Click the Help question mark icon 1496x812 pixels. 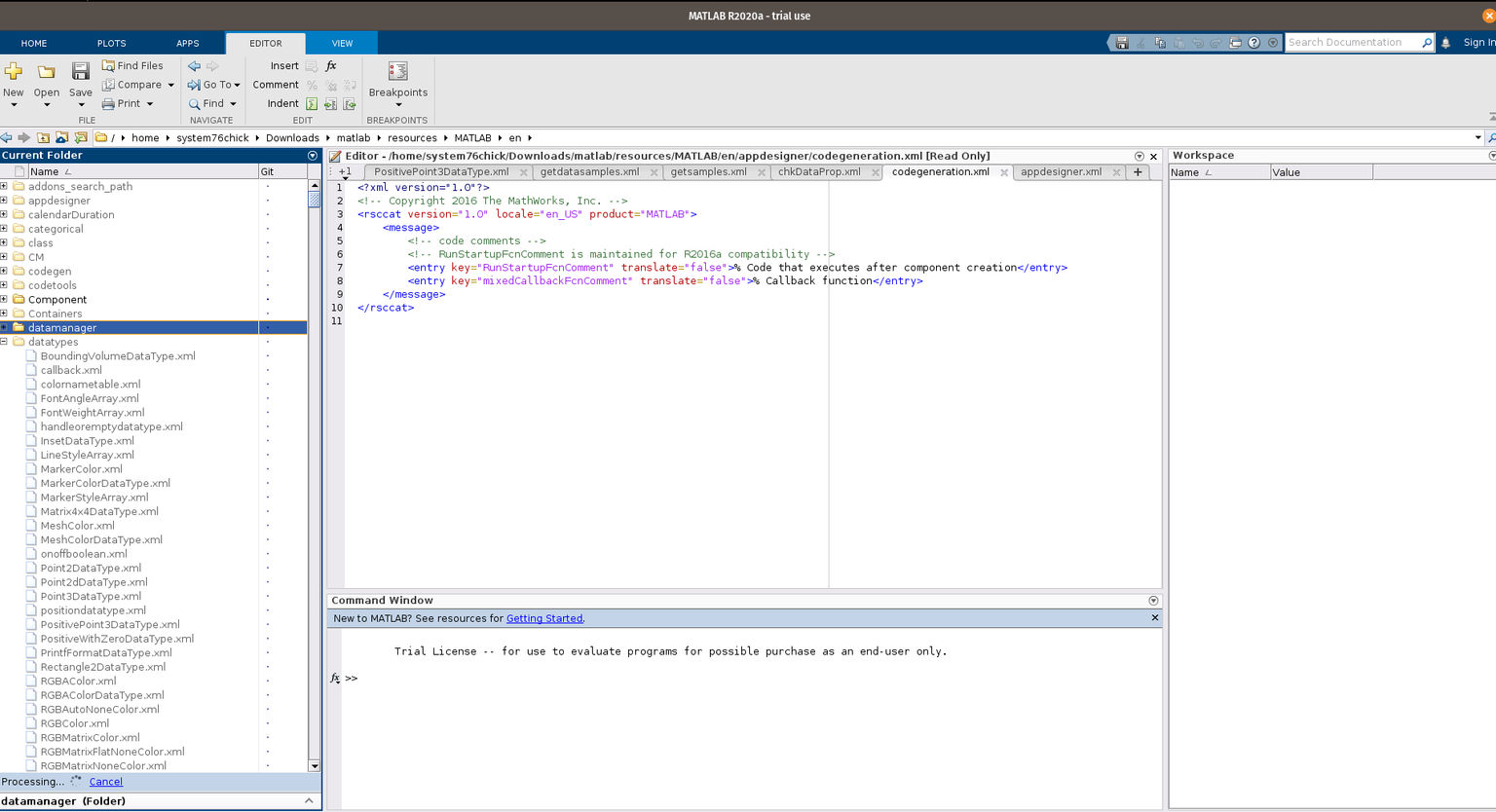click(x=1253, y=42)
